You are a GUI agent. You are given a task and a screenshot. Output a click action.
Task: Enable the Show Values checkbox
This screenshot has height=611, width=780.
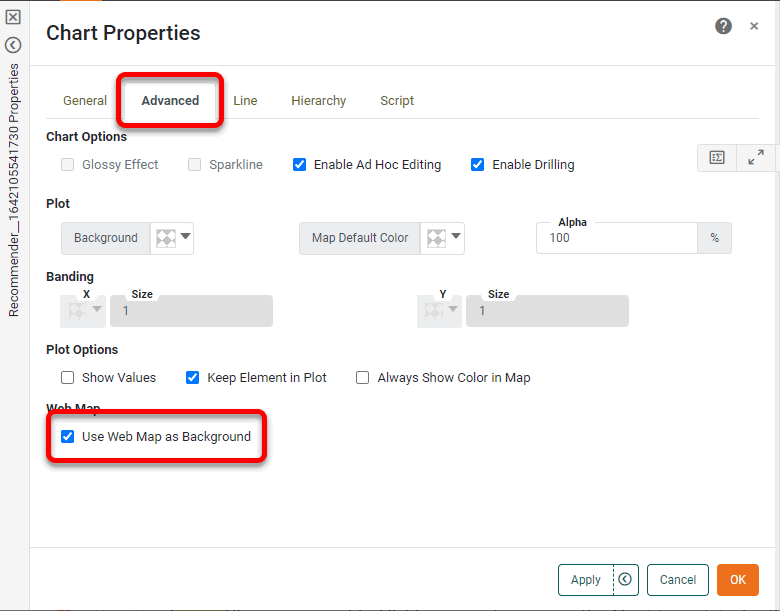coord(68,378)
